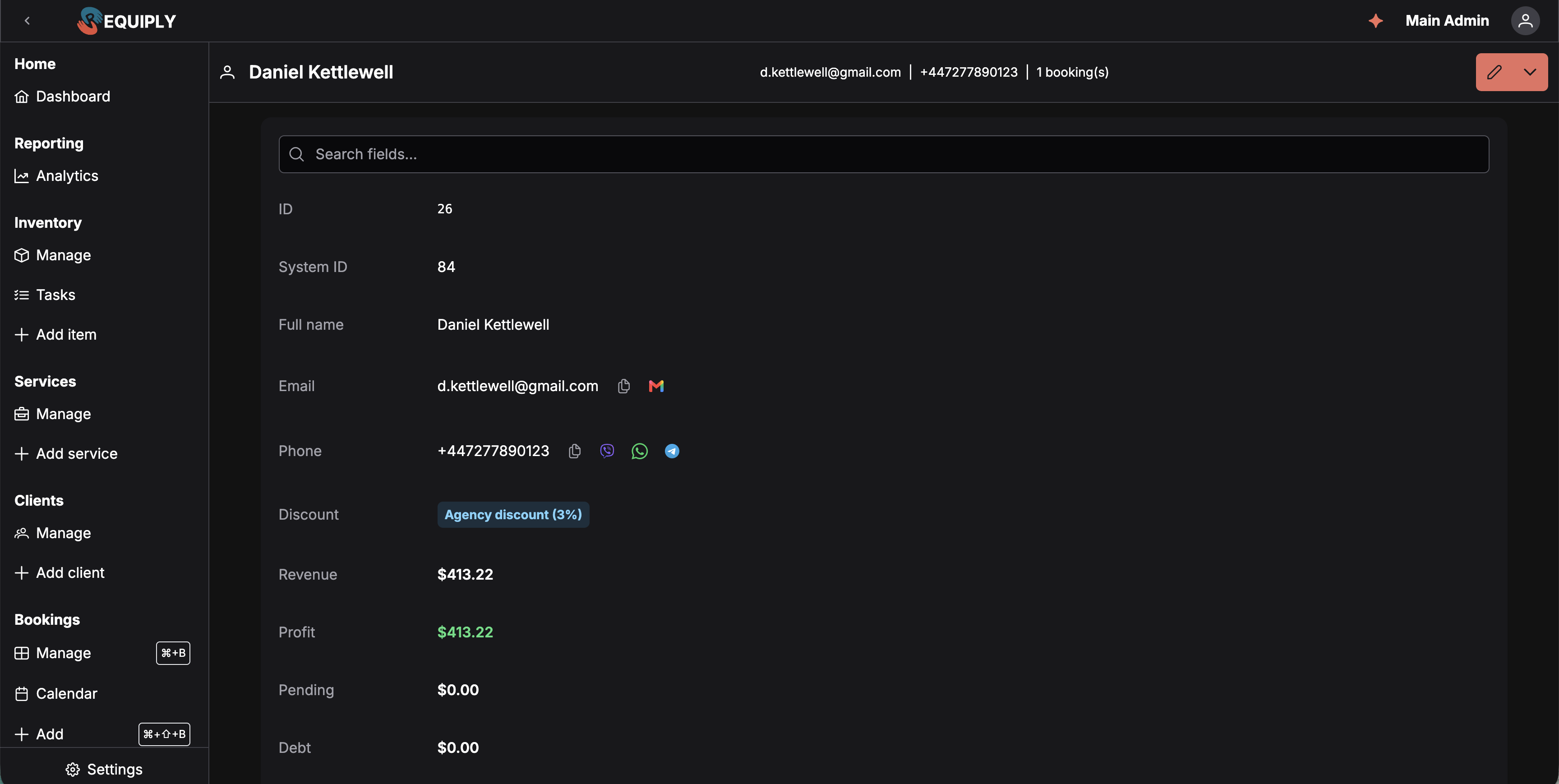The height and width of the screenshot is (784, 1559).
Task: Click the email value in Email row
Action: tap(517, 386)
